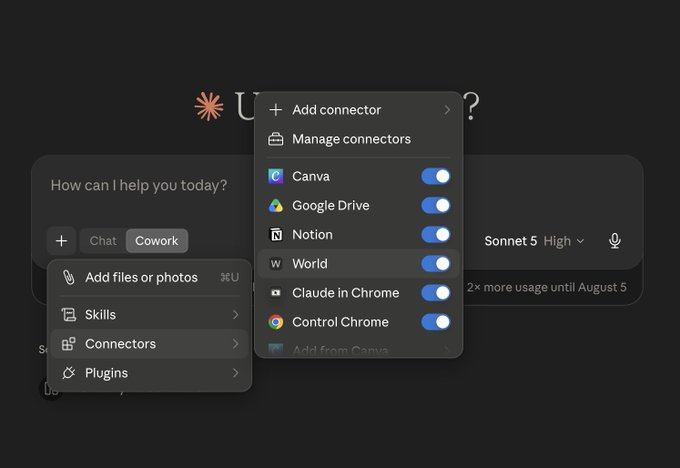Image resolution: width=680 pixels, height=468 pixels.
Task: Click the plus attachment button
Action: pyautogui.click(x=62, y=241)
